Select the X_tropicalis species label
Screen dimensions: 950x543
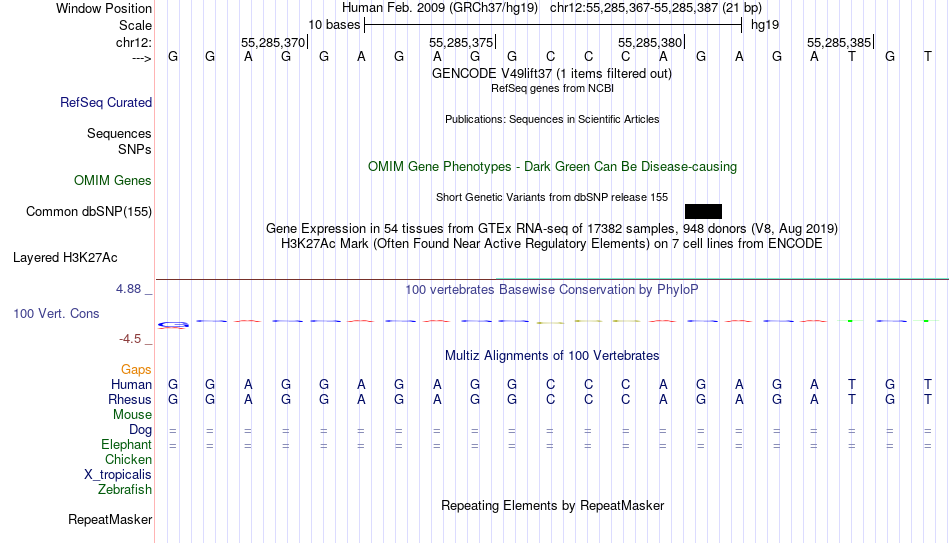point(118,475)
